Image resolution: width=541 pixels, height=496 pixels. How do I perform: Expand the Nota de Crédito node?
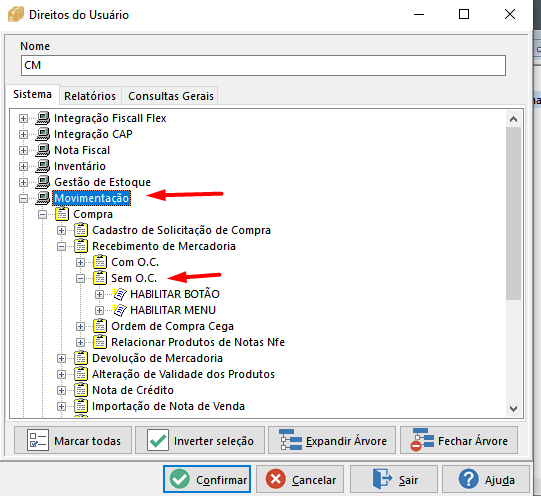(61, 390)
